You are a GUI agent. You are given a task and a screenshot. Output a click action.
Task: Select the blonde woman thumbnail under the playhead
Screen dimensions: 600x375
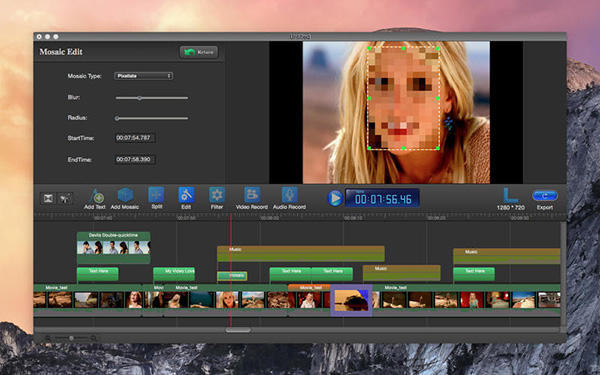227,300
